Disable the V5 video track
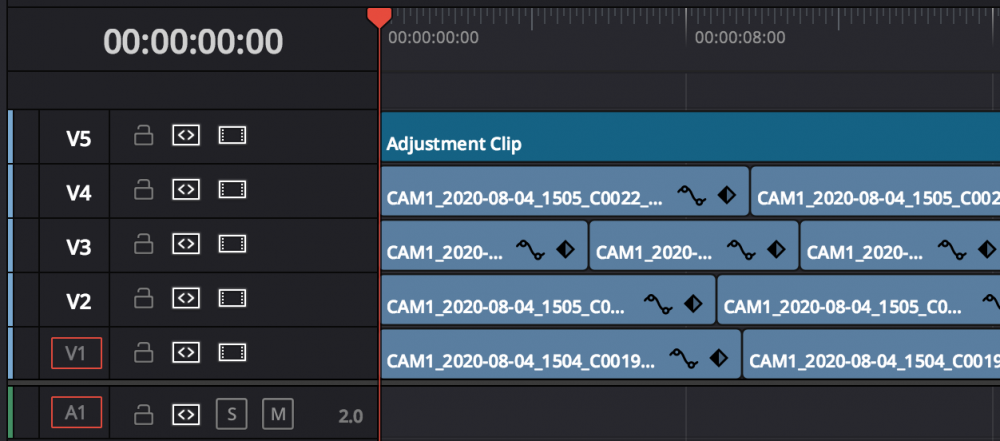1000x441 pixels. [x=232, y=136]
